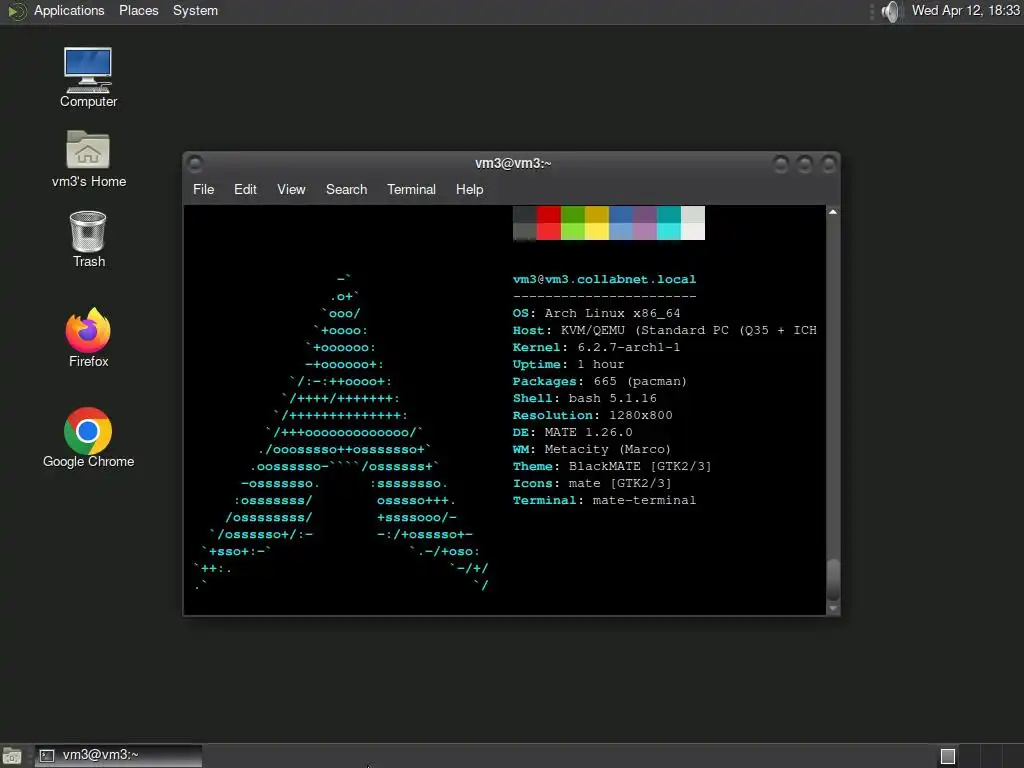Click the OS: Arch Linux x86_64 line
This screenshot has height=768, width=1024.
[x=596, y=313]
